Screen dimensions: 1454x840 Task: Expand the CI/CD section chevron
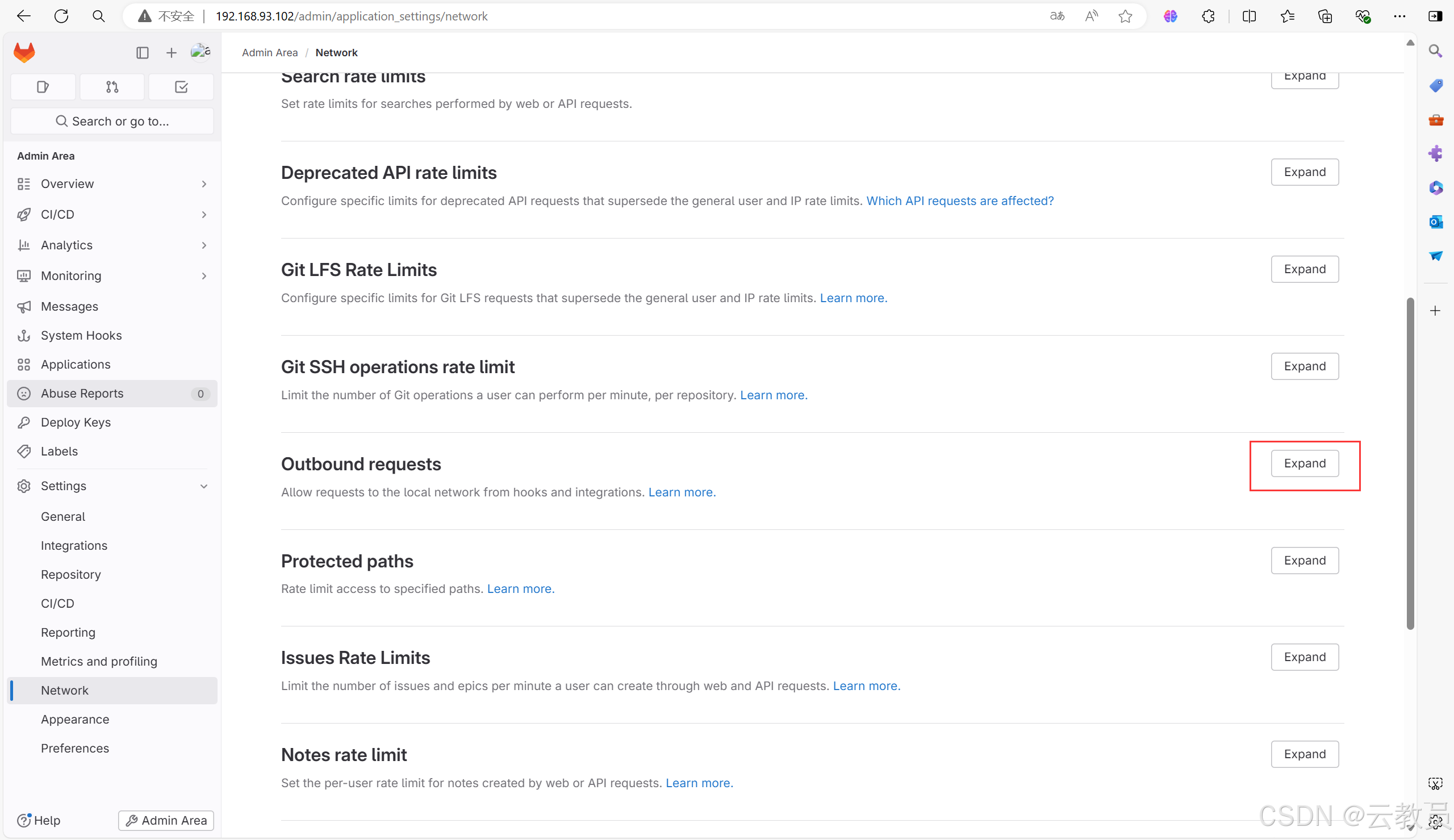204,215
